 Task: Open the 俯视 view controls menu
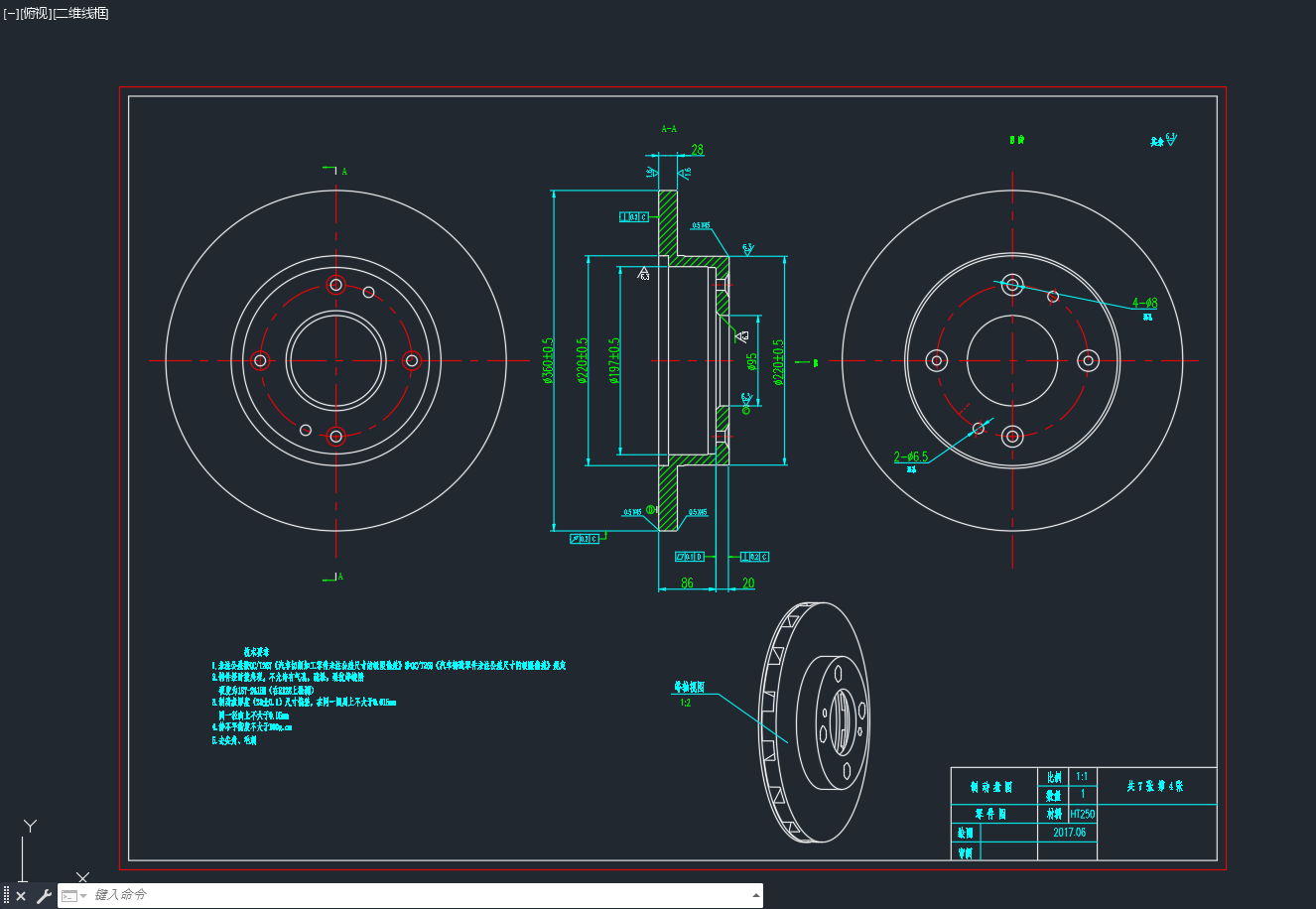pyautogui.click(x=35, y=13)
